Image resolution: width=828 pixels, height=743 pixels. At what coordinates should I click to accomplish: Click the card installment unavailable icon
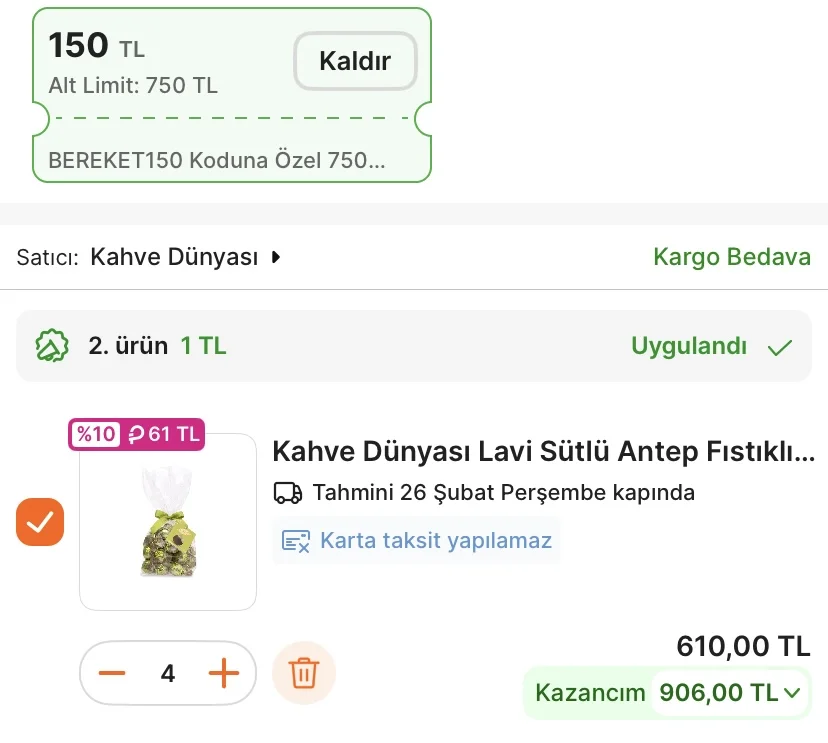point(296,541)
